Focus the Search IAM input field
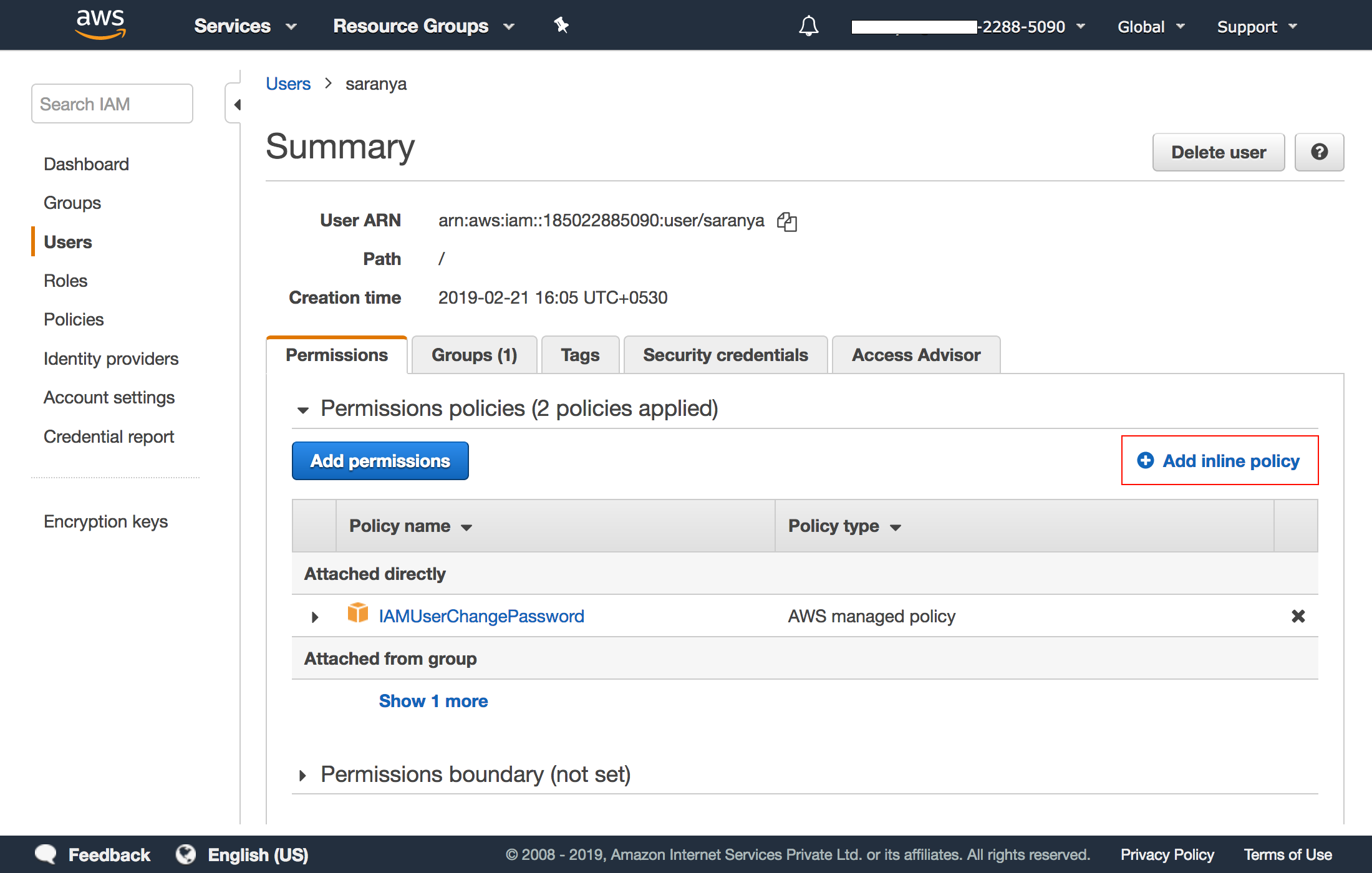Image resolution: width=1372 pixels, height=873 pixels. pyautogui.click(x=112, y=104)
